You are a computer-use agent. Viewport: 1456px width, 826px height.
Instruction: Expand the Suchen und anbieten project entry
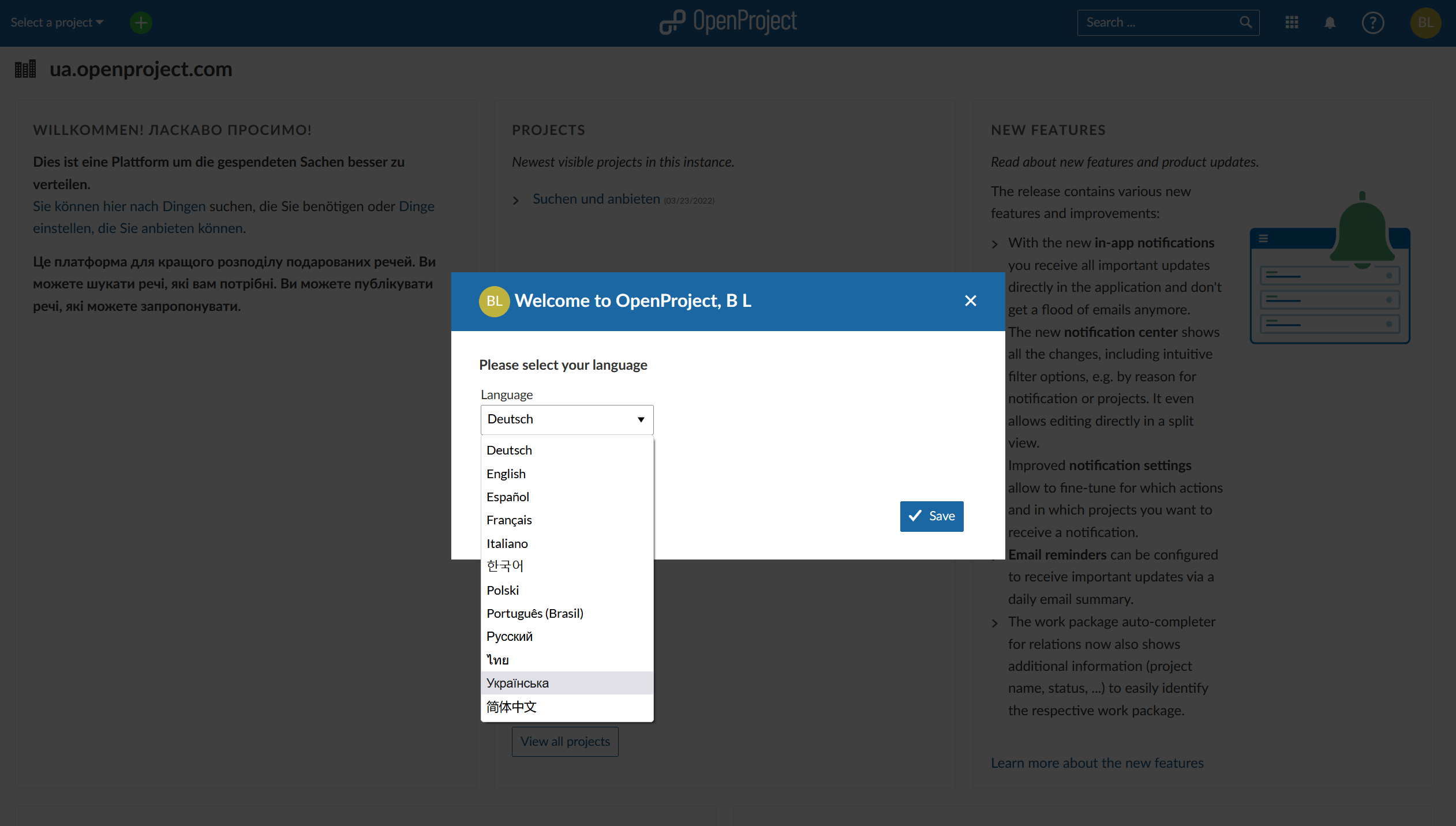516,200
